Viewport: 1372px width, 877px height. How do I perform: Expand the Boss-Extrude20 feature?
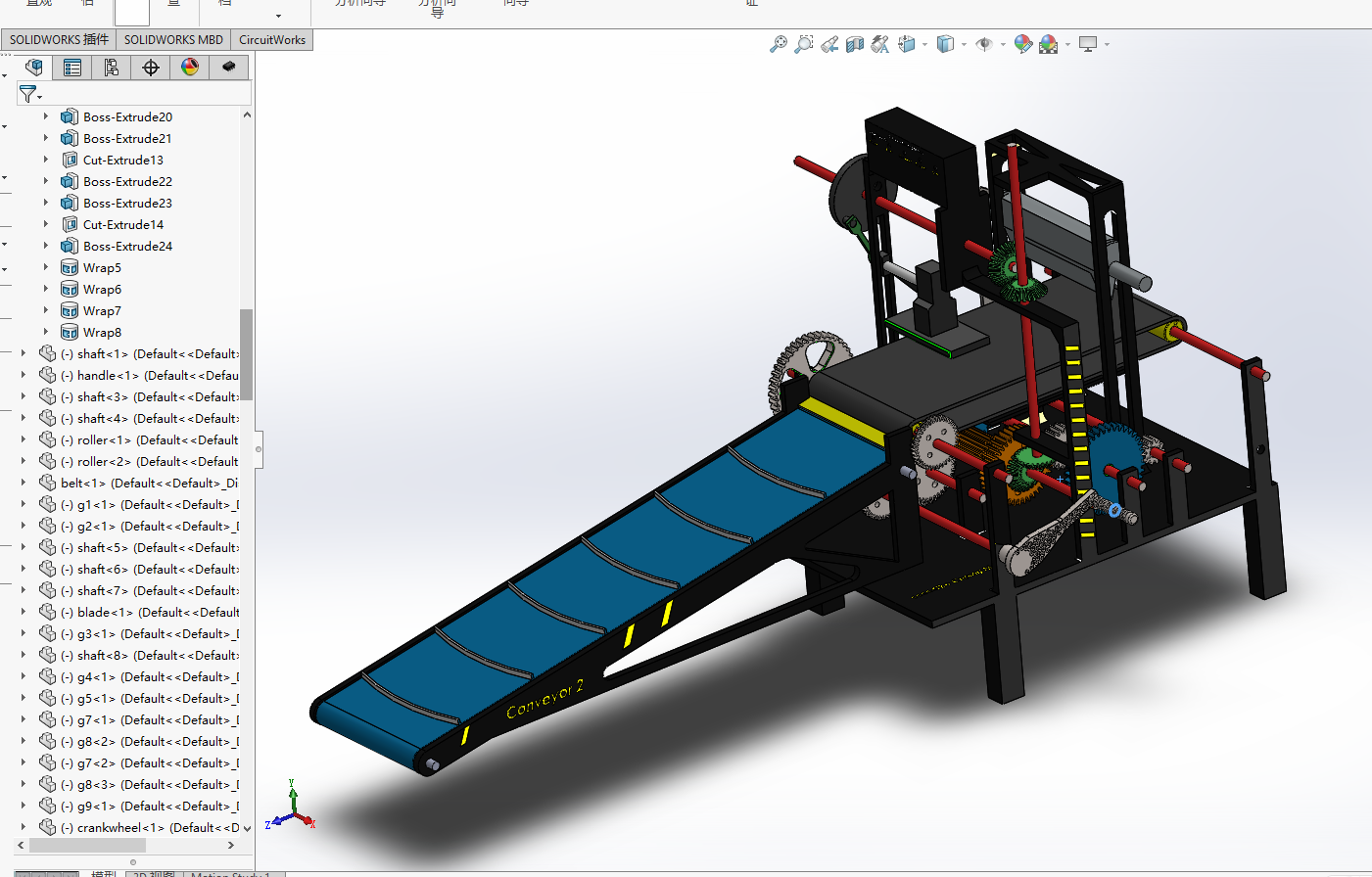tap(45, 116)
